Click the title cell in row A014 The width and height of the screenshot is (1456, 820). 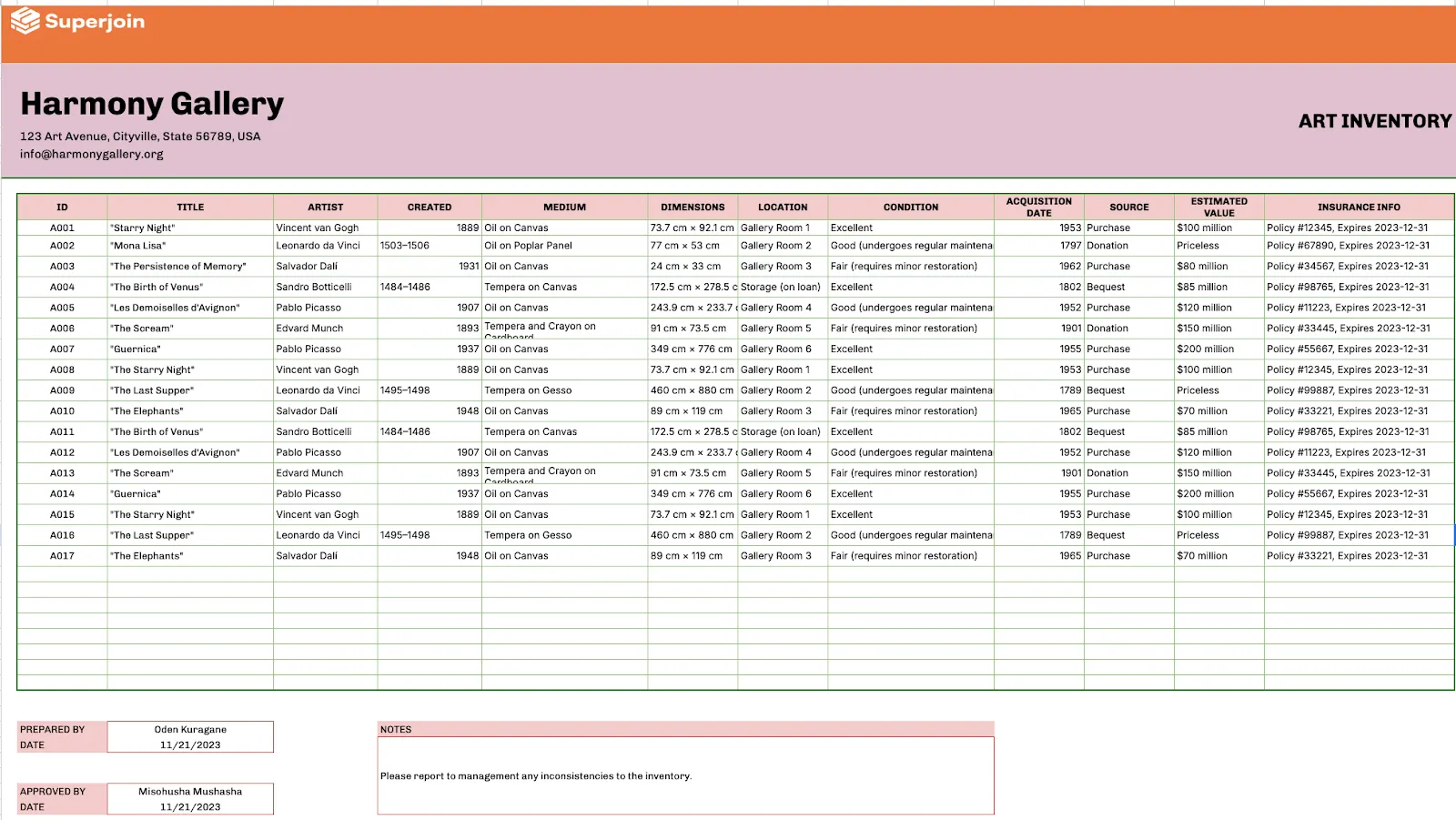pos(190,494)
